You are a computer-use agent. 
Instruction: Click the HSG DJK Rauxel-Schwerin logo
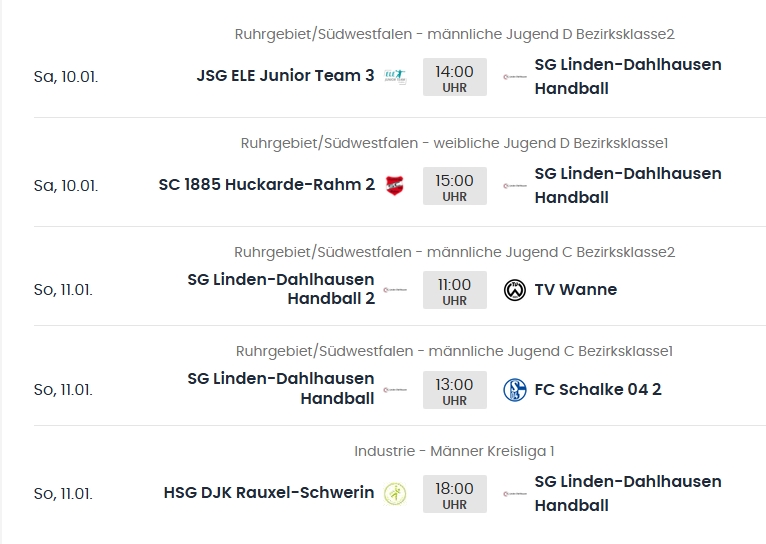point(395,493)
